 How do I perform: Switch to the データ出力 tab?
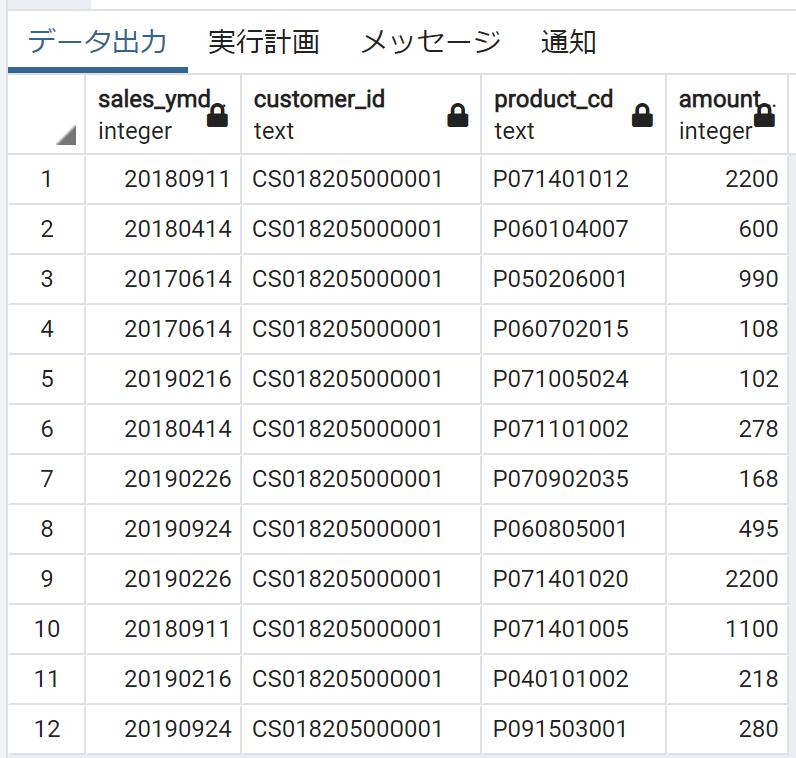tap(97, 42)
